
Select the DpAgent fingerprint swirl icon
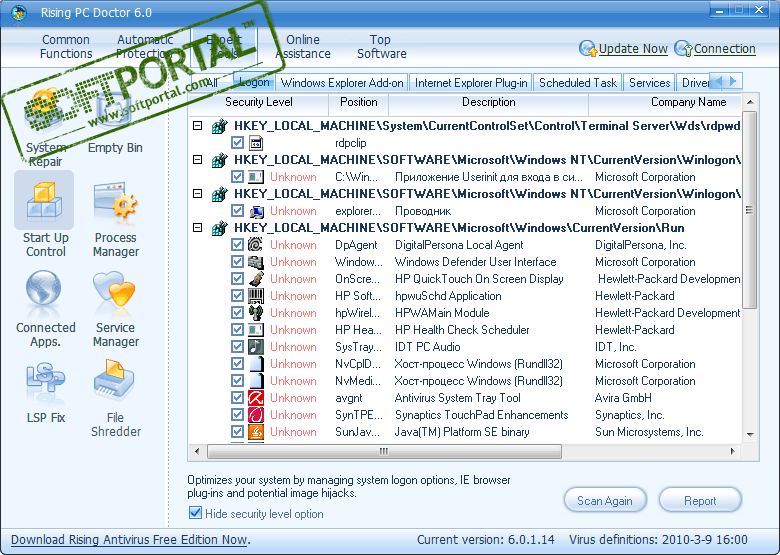tap(255, 245)
